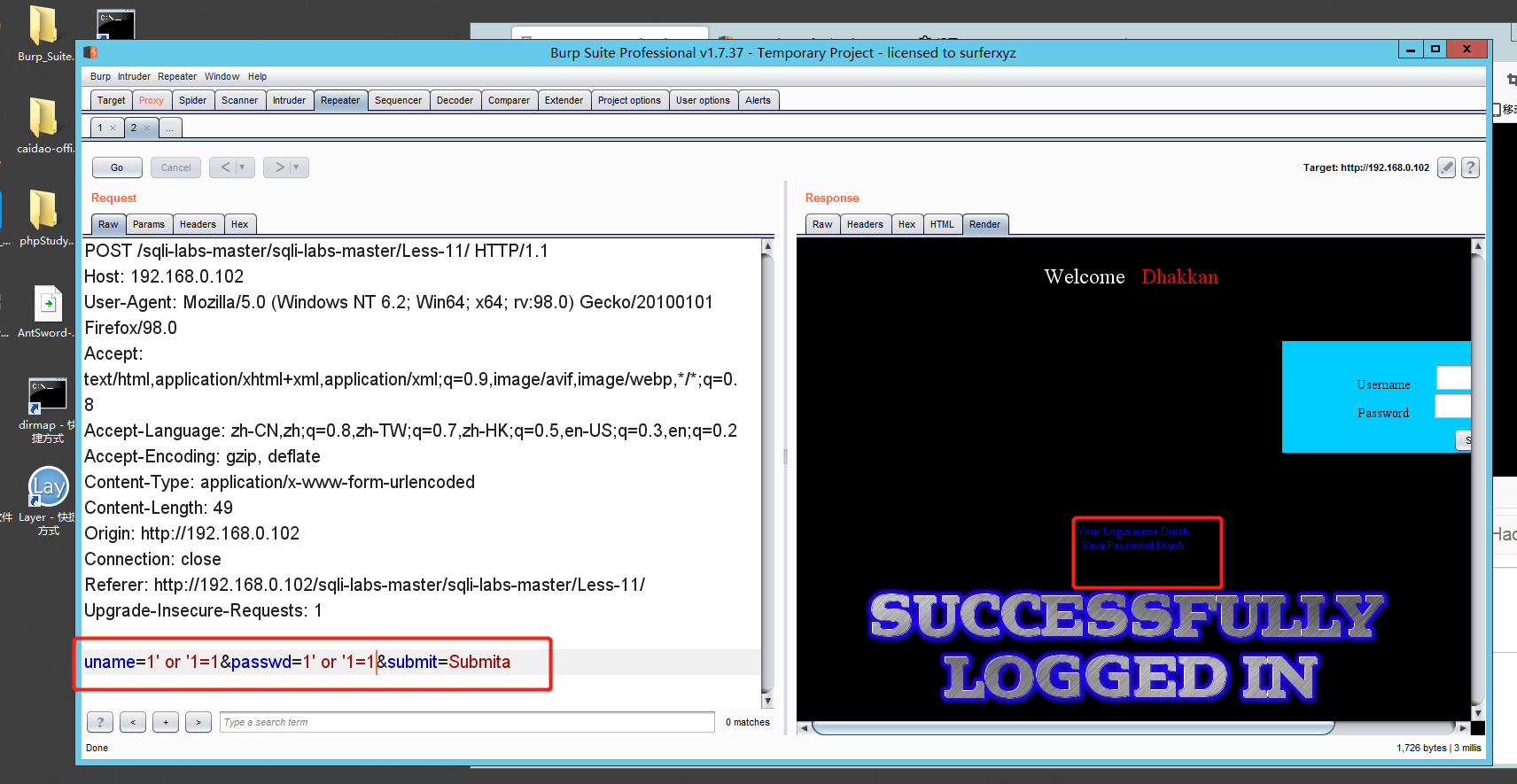Switch to the Sequencer tab

398,101
